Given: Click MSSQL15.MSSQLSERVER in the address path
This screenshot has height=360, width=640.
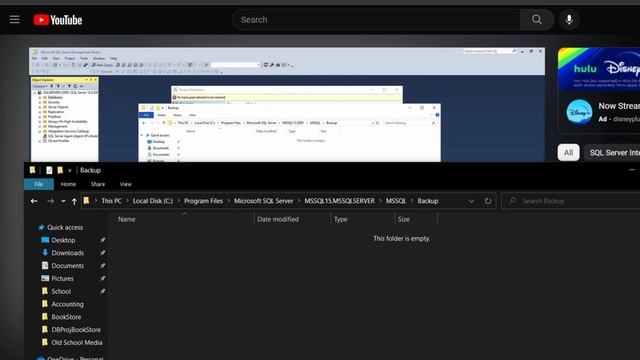Looking at the screenshot, I should click(339, 201).
